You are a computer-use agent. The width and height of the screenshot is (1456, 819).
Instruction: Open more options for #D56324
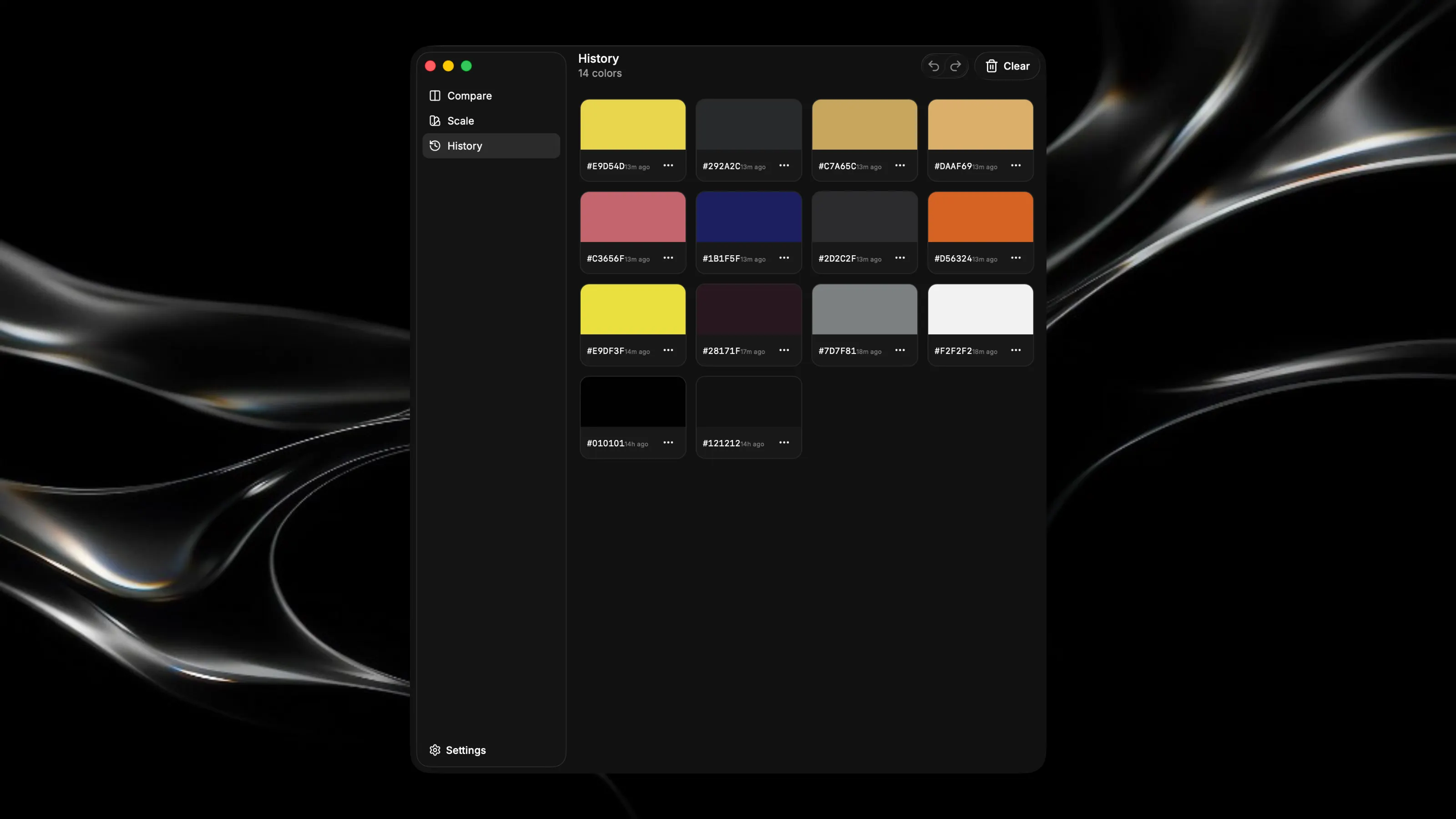[1016, 258]
